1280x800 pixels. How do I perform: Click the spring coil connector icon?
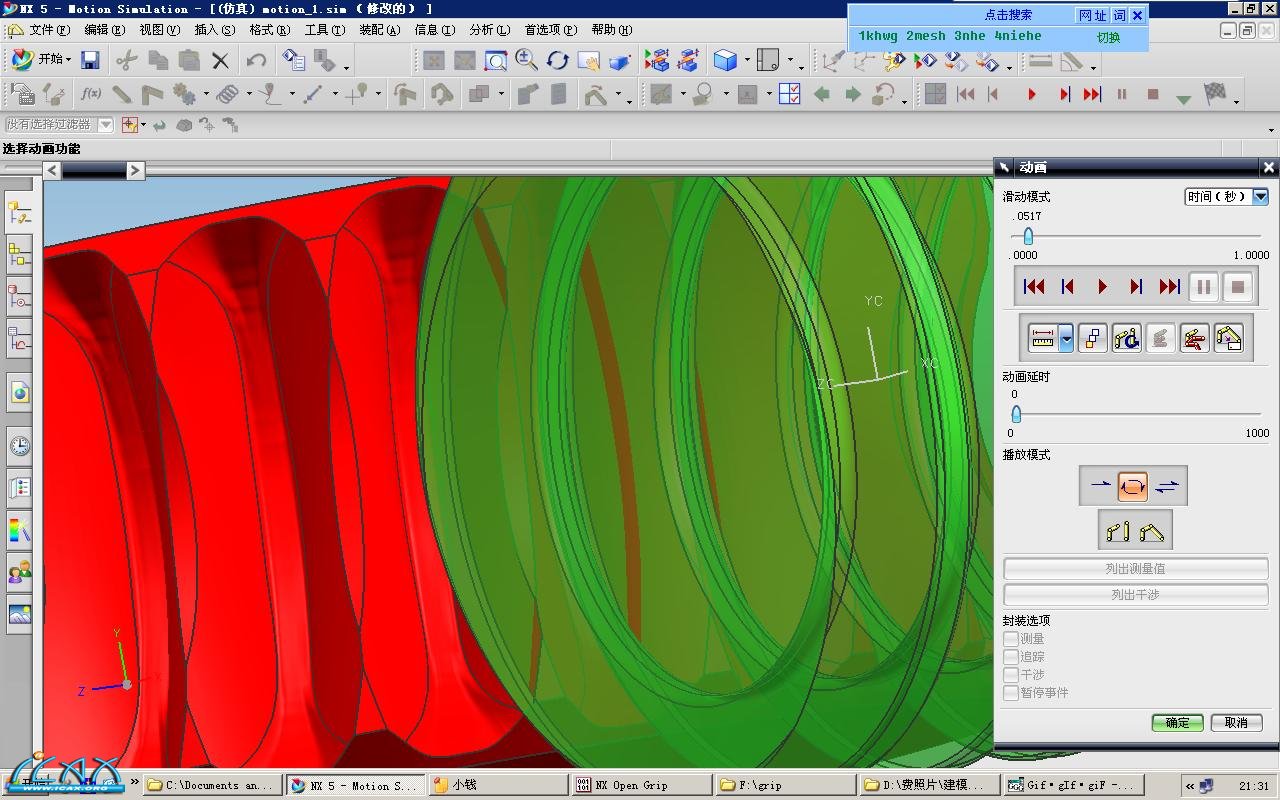(x=228, y=94)
